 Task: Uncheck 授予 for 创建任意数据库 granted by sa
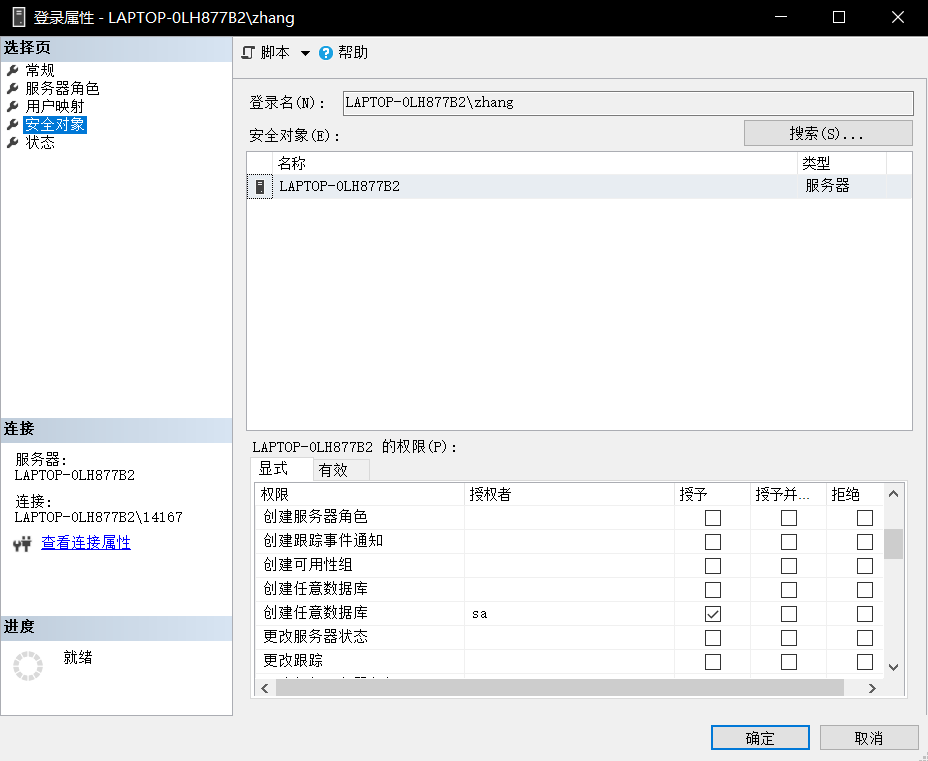(x=713, y=614)
